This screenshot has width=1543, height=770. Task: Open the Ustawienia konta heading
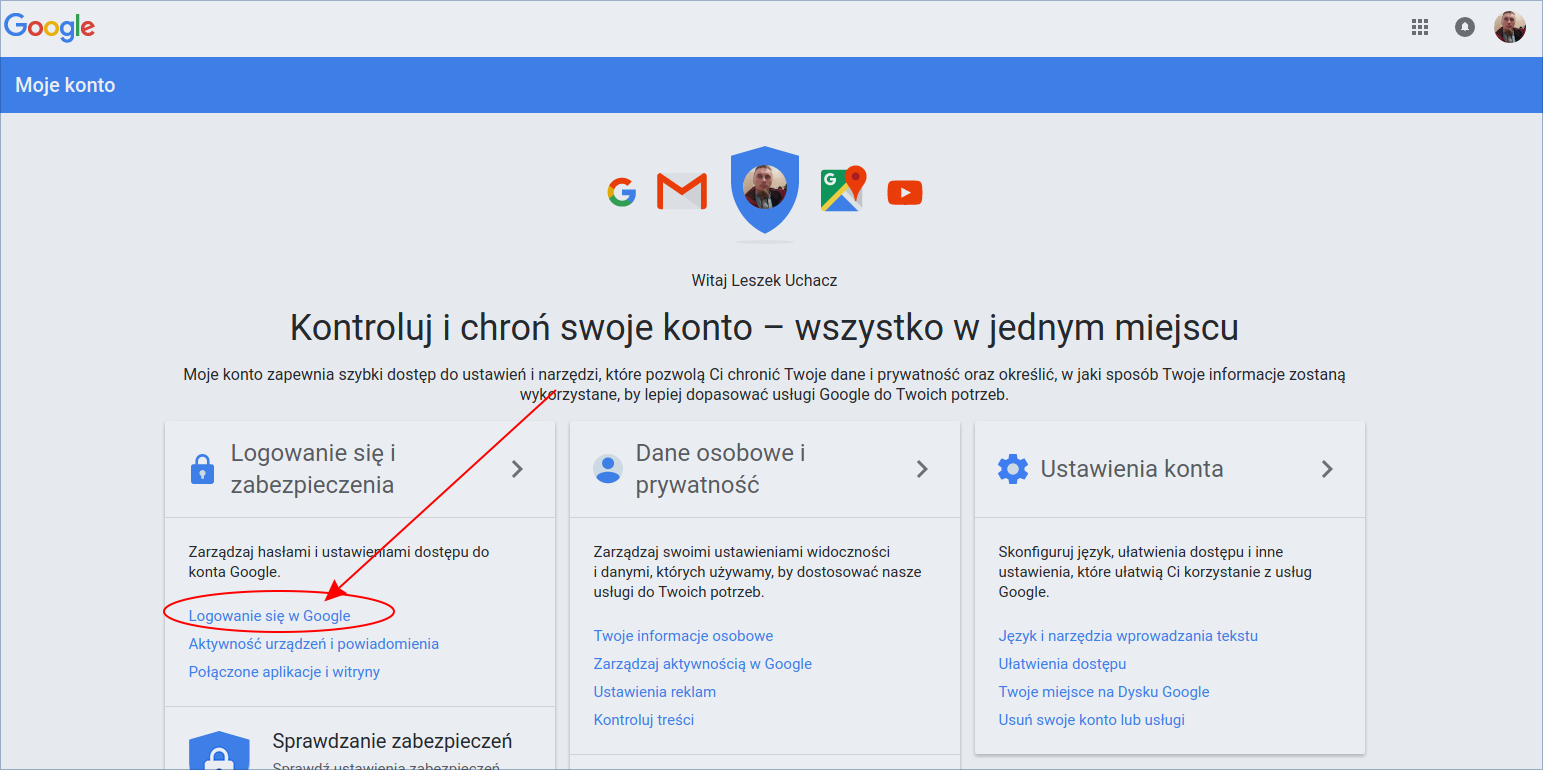coord(1132,469)
